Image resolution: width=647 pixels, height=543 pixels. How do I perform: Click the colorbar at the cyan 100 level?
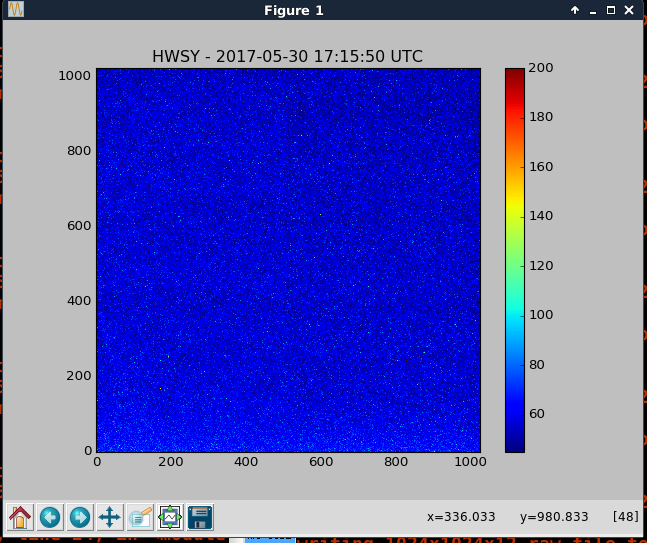(x=515, y=315)
